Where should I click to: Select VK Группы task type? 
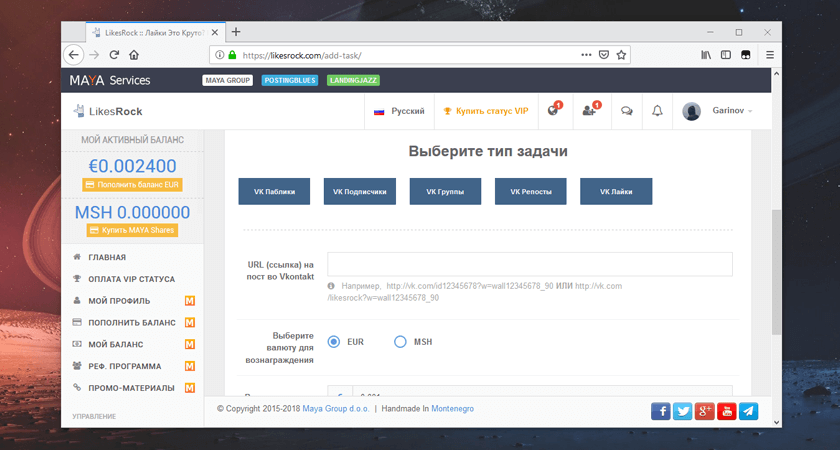click(x=445, y=191)
